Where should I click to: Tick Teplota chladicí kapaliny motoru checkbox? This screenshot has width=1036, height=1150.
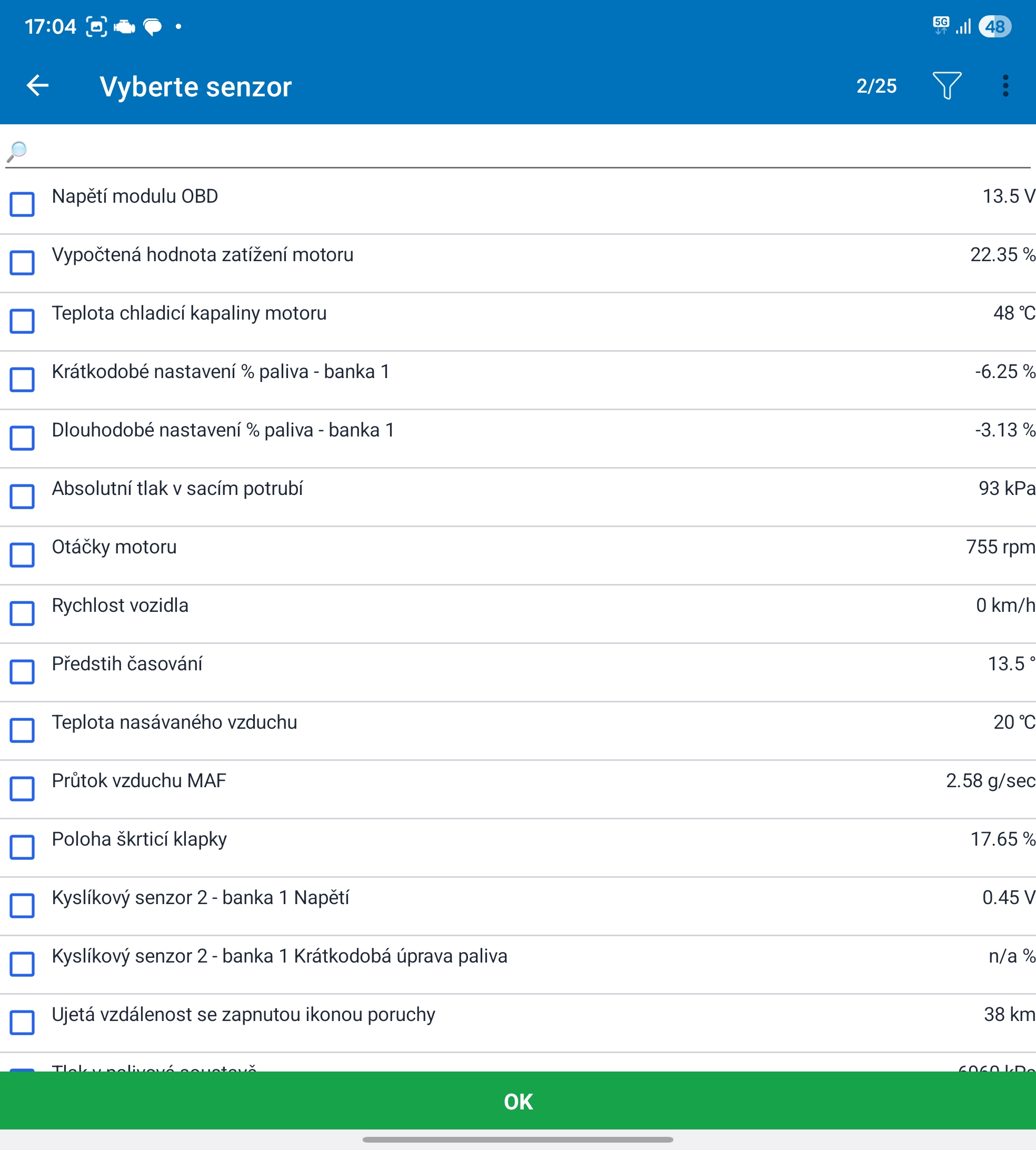(x=22, y=321)
